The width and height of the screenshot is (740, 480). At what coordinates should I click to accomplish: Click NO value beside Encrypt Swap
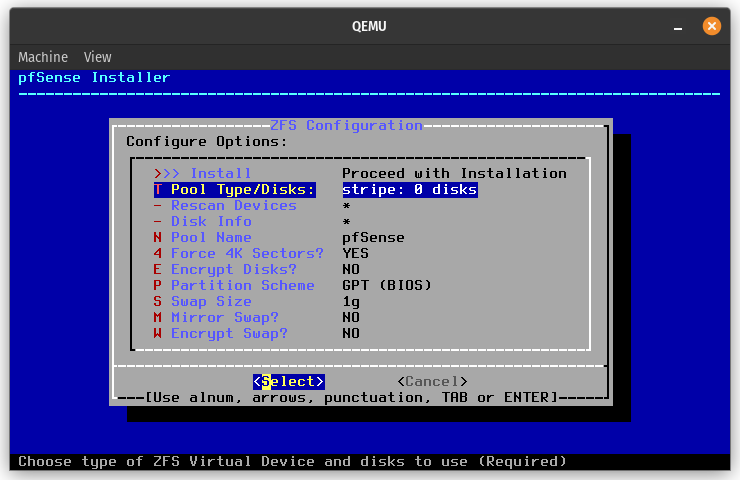click(x=351, y=334)
